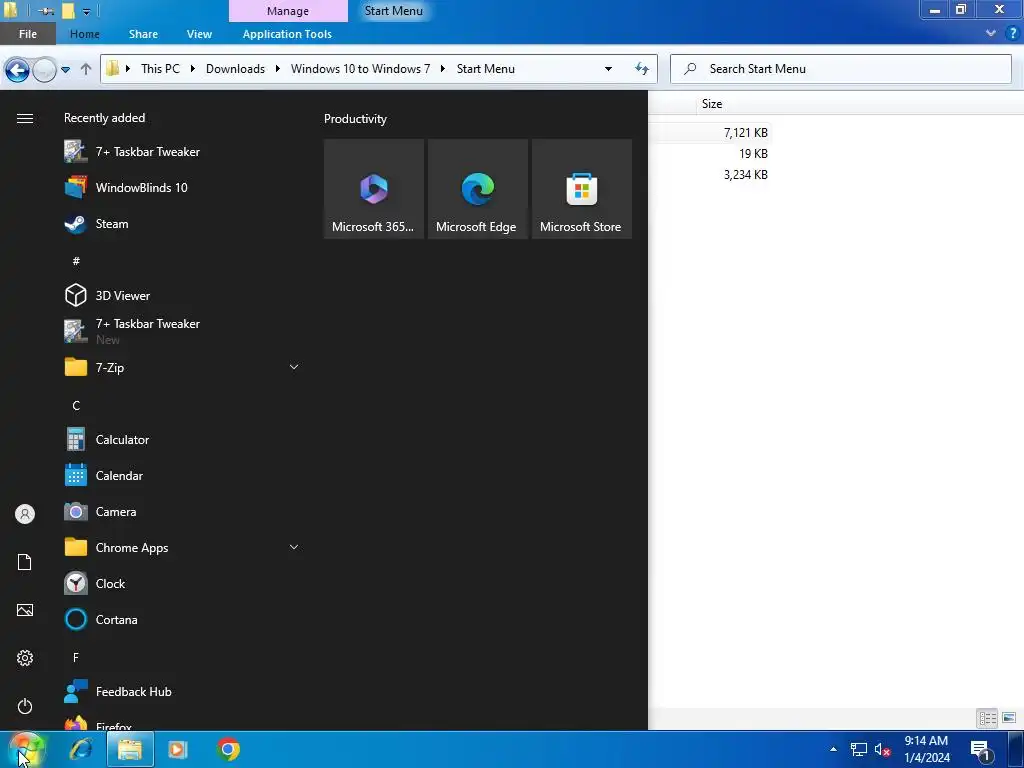1024x768 pixels.
Task: Click Windows 10 to Windows 7 breadcrumb
Action: coord(360,69)
